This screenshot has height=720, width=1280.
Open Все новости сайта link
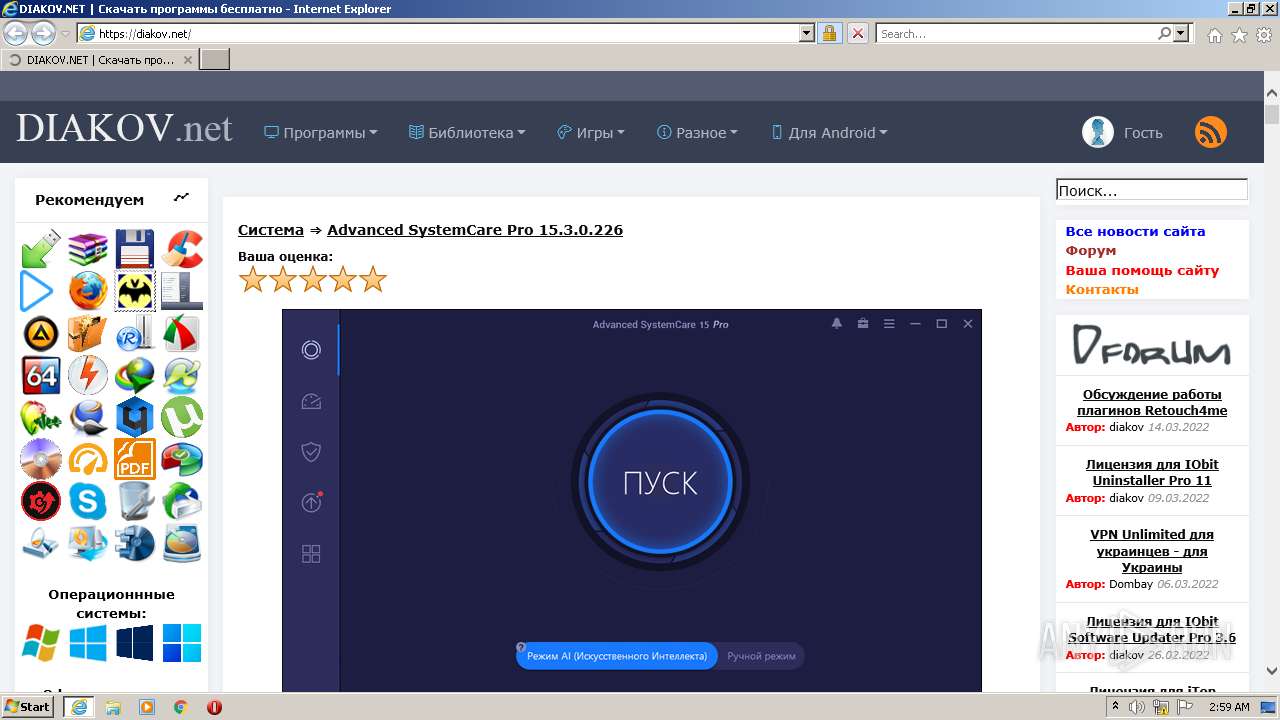tap(1135, 231)
